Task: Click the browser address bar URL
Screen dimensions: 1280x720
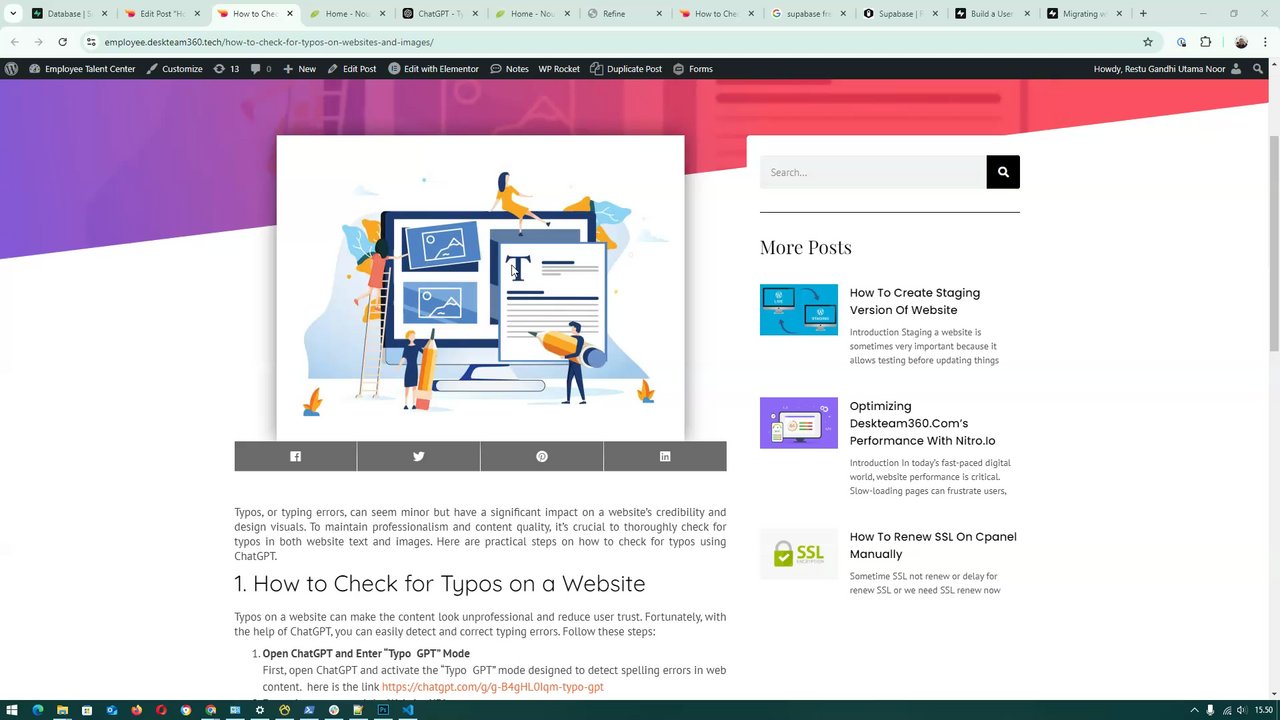Action: tap(269, 42)
